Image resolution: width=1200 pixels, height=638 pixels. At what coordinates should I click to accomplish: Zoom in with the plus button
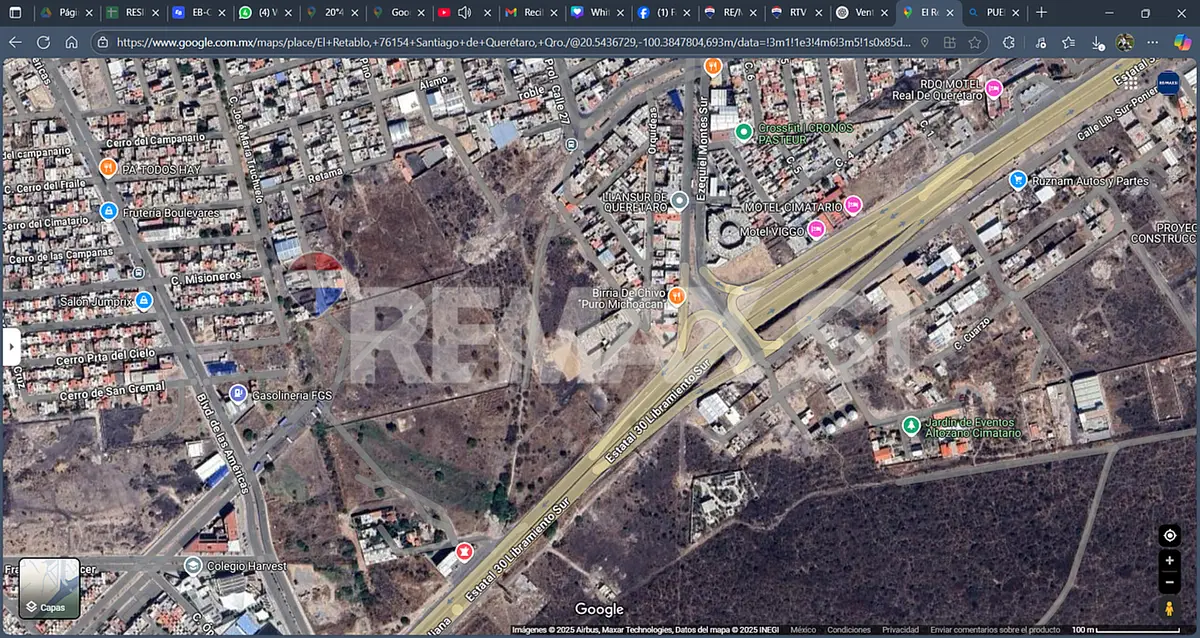[1170, 561]
